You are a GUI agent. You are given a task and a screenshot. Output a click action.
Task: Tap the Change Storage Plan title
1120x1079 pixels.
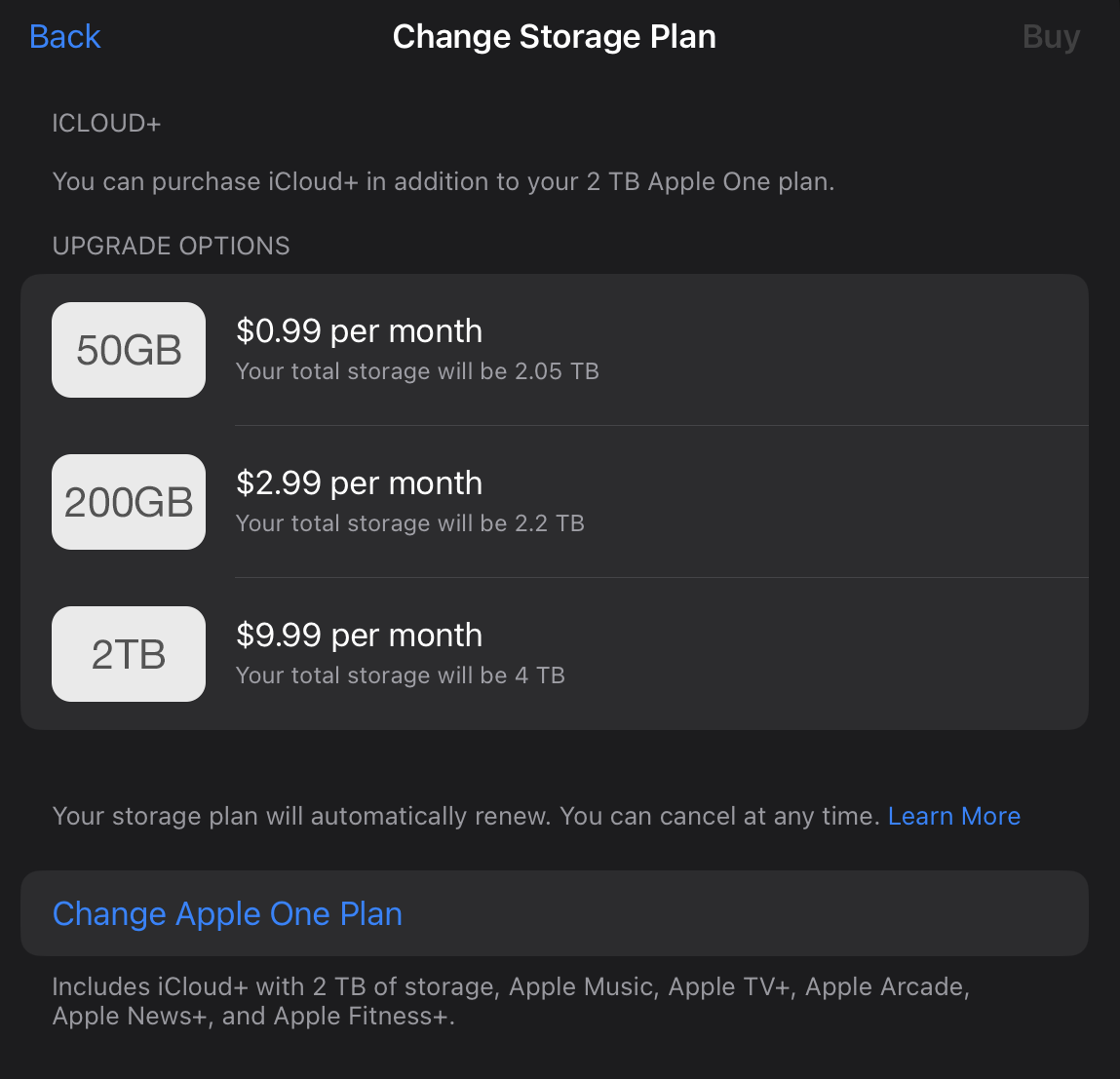click(554, 37)
